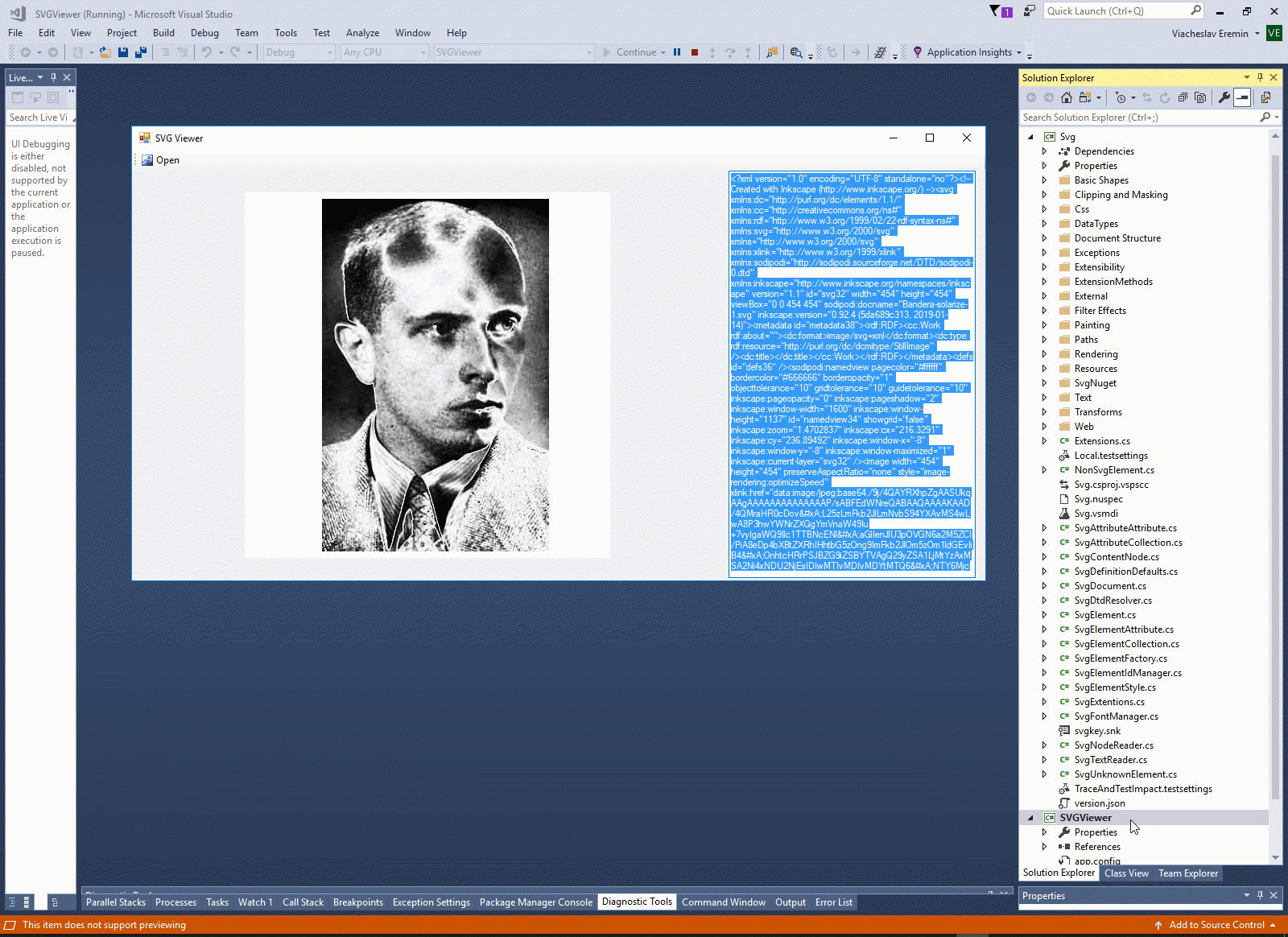Click Collapse All in Solution Explorer

[1183, 97]
